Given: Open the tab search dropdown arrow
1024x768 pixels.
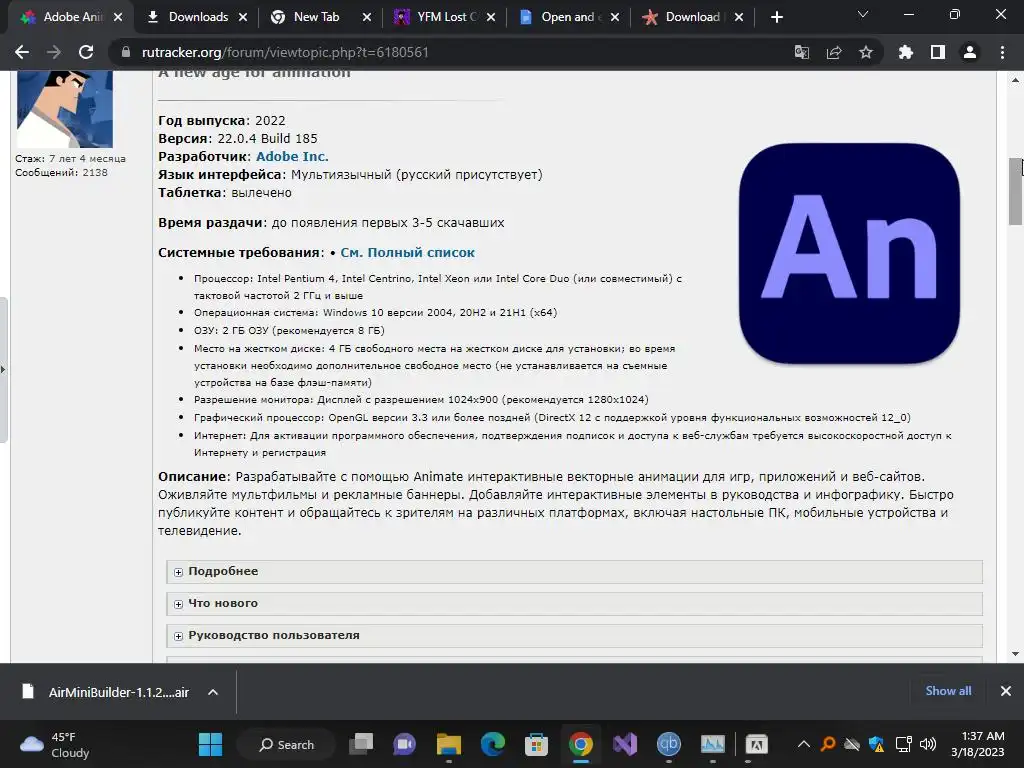Looking at the screenshot, I should point(863,14).
